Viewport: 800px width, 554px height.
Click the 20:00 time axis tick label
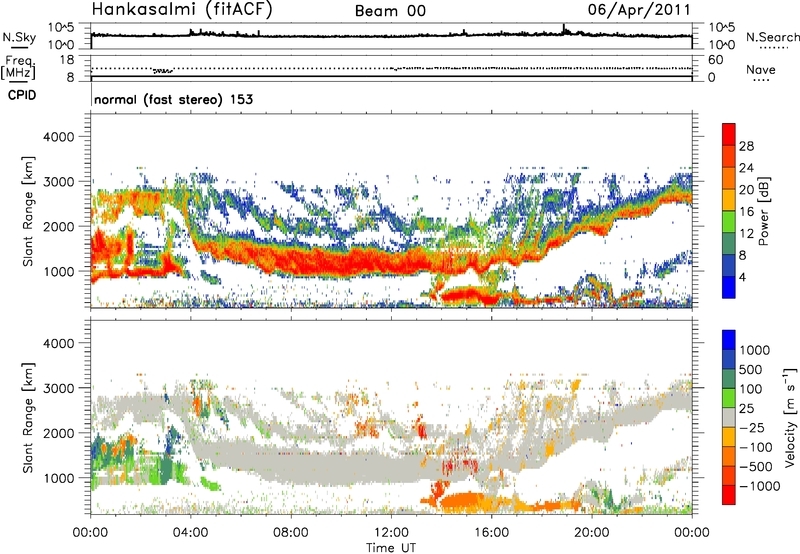[592, 533]
